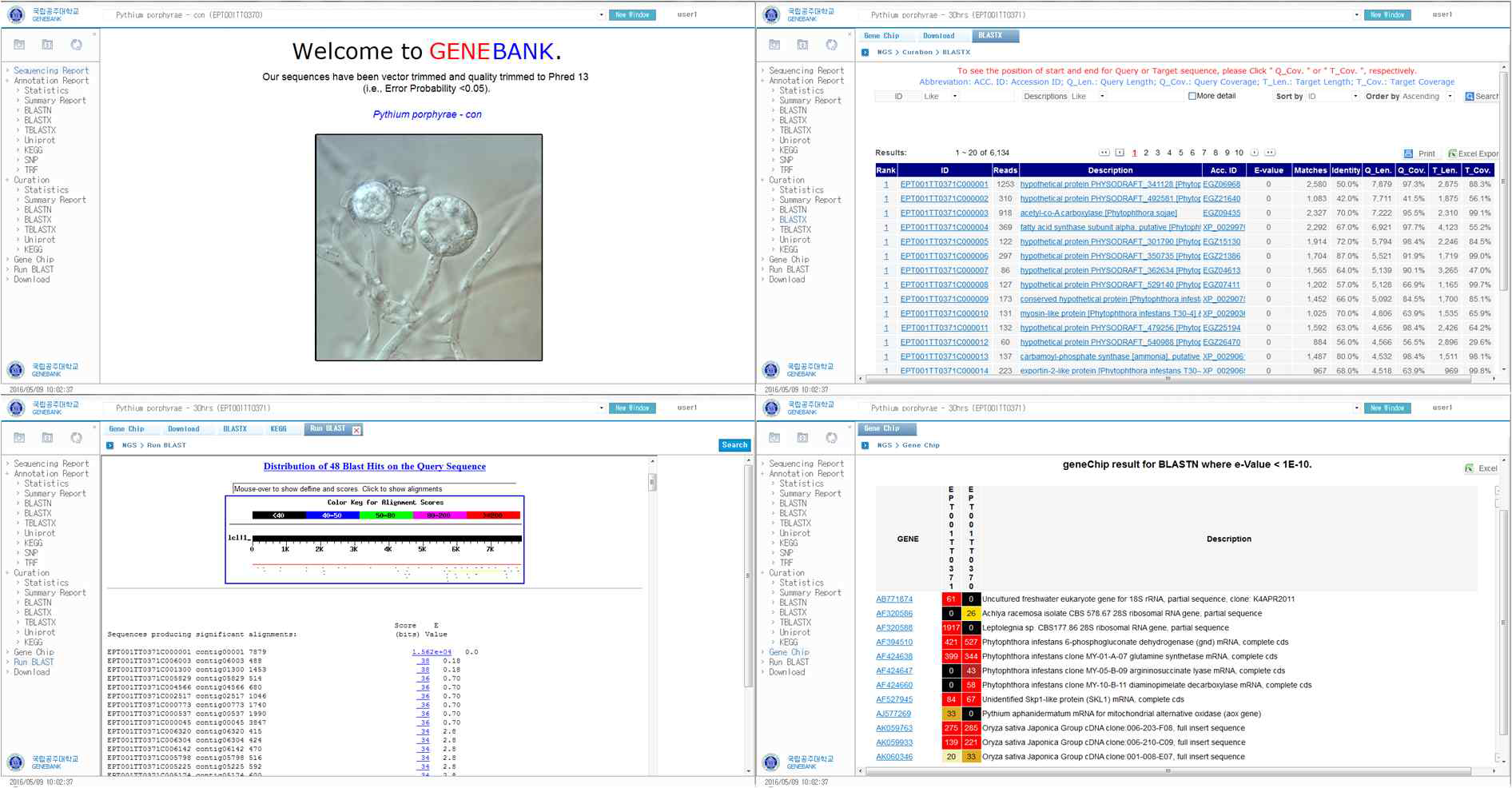Click the Pythium porphyrae microscope image

tap(428, 247)
